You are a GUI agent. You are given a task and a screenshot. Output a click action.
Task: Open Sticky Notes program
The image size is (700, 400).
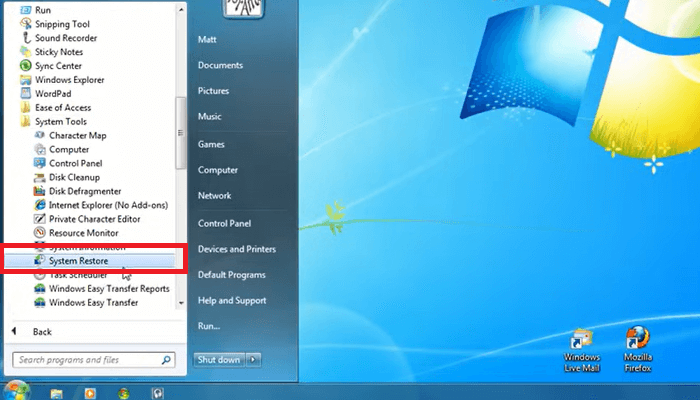pyautogui.click(x=58, y=52)
